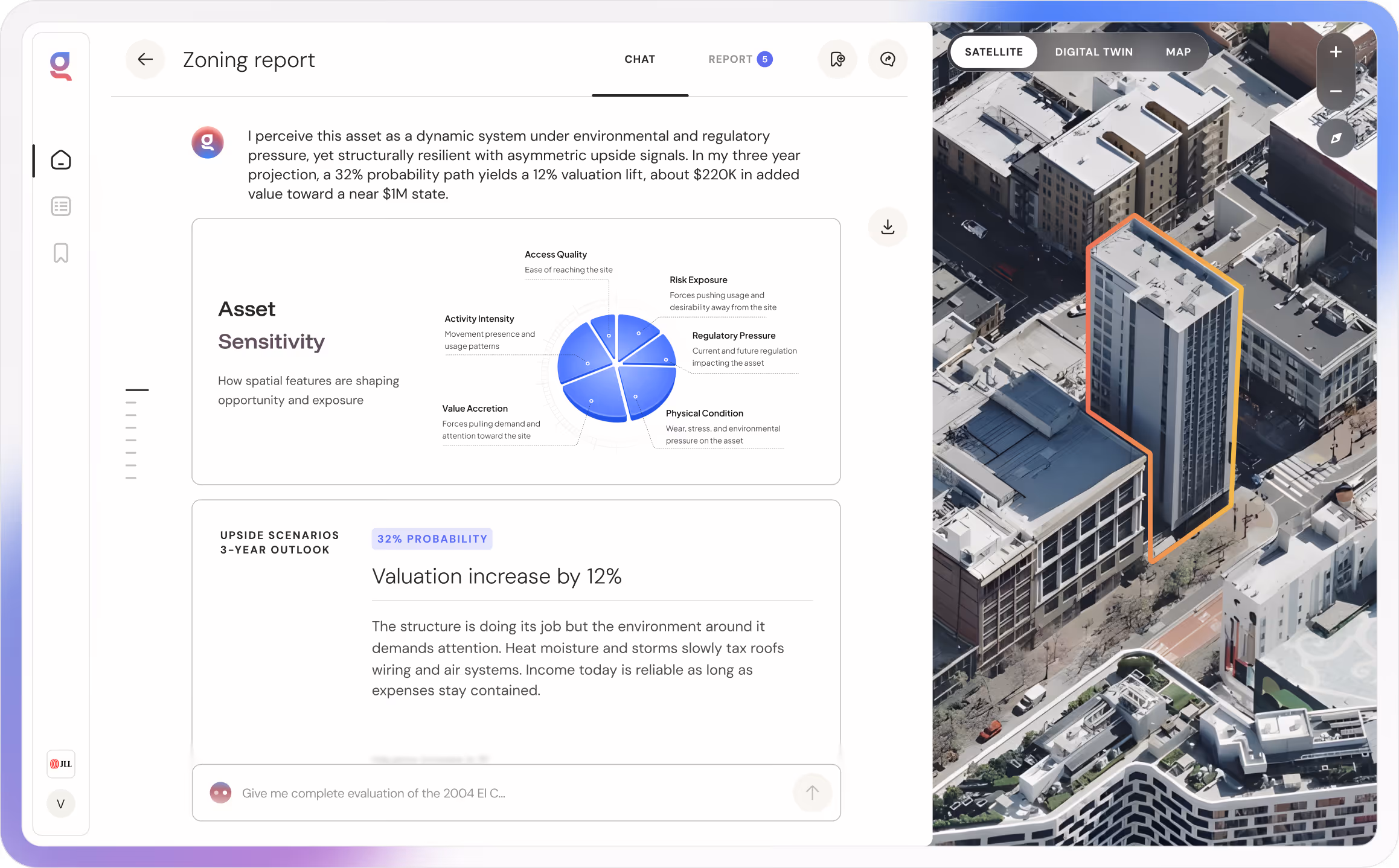The image size is (1399, 868).
Task: Download the Asset Sensitivity card
Action: (x=888, y=227)
